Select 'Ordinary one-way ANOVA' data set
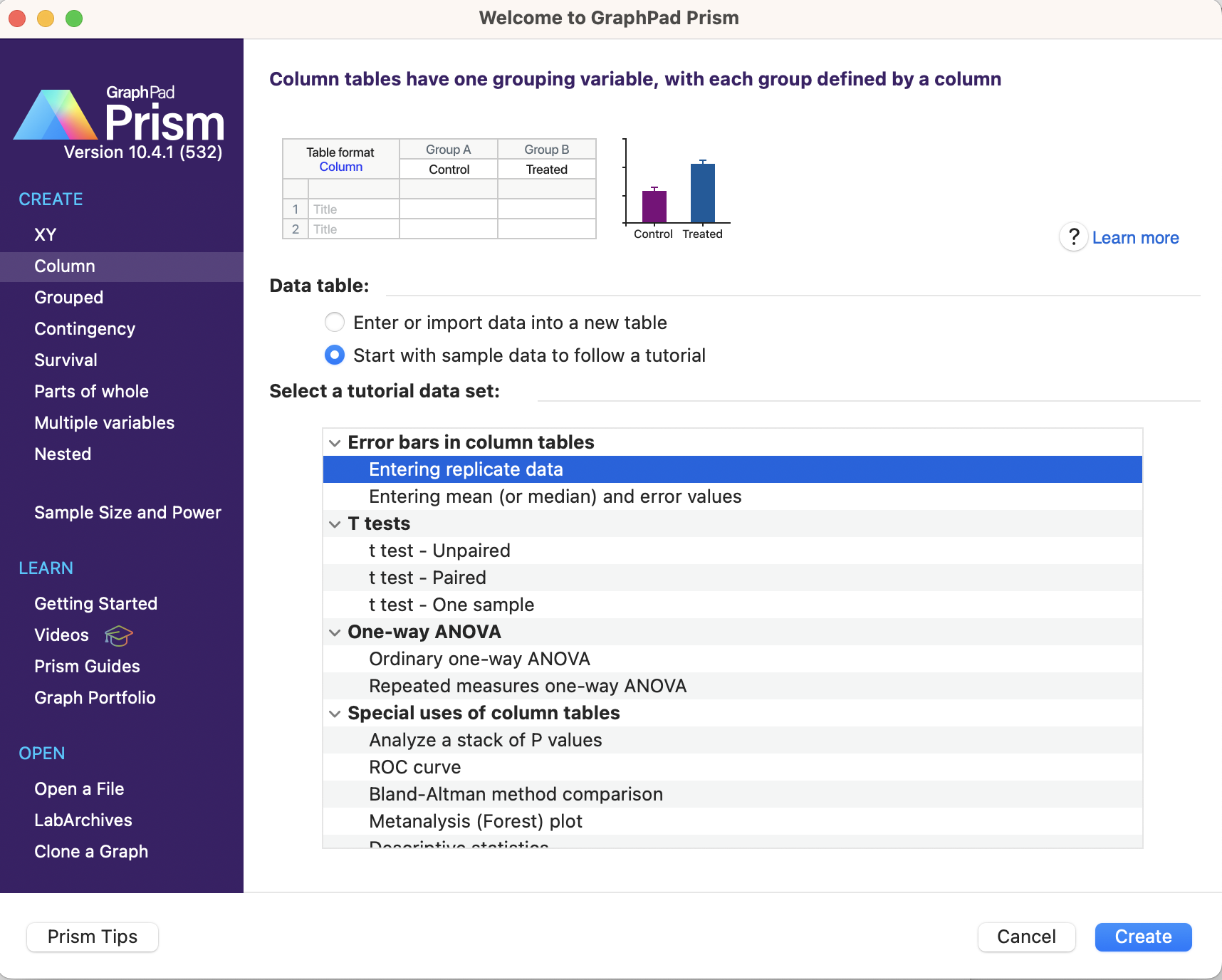This screenshot has height=980, width=1222. click(733, 659)
